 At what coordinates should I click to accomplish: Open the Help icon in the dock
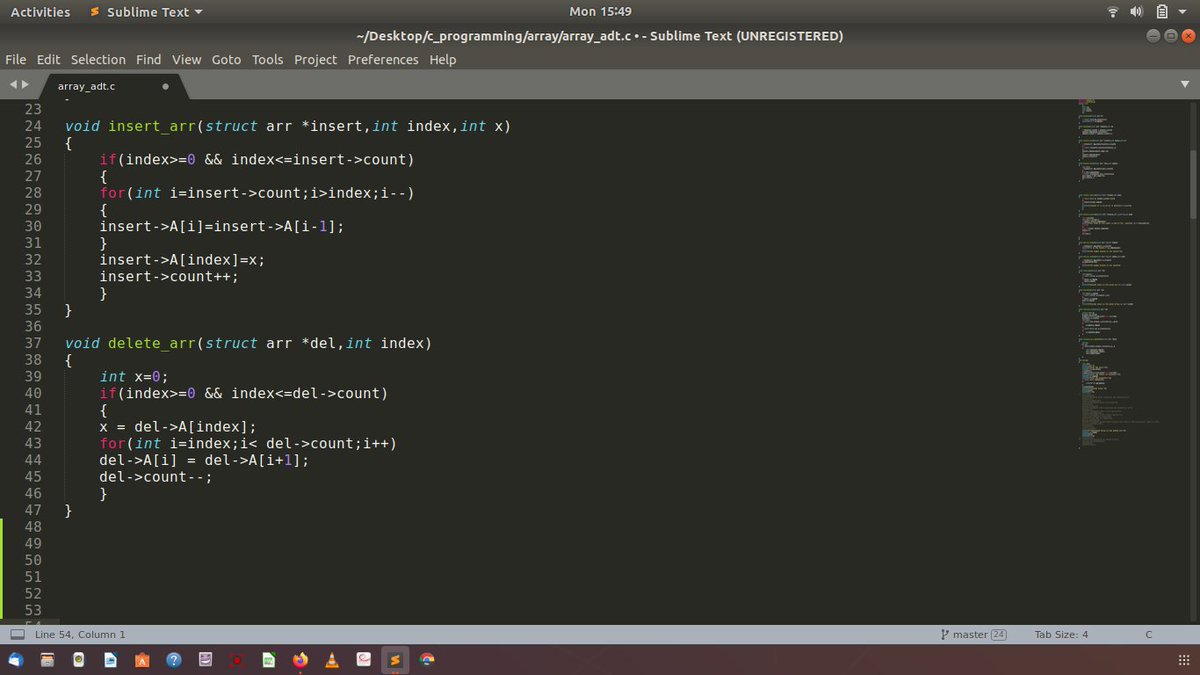coord(174,660)
